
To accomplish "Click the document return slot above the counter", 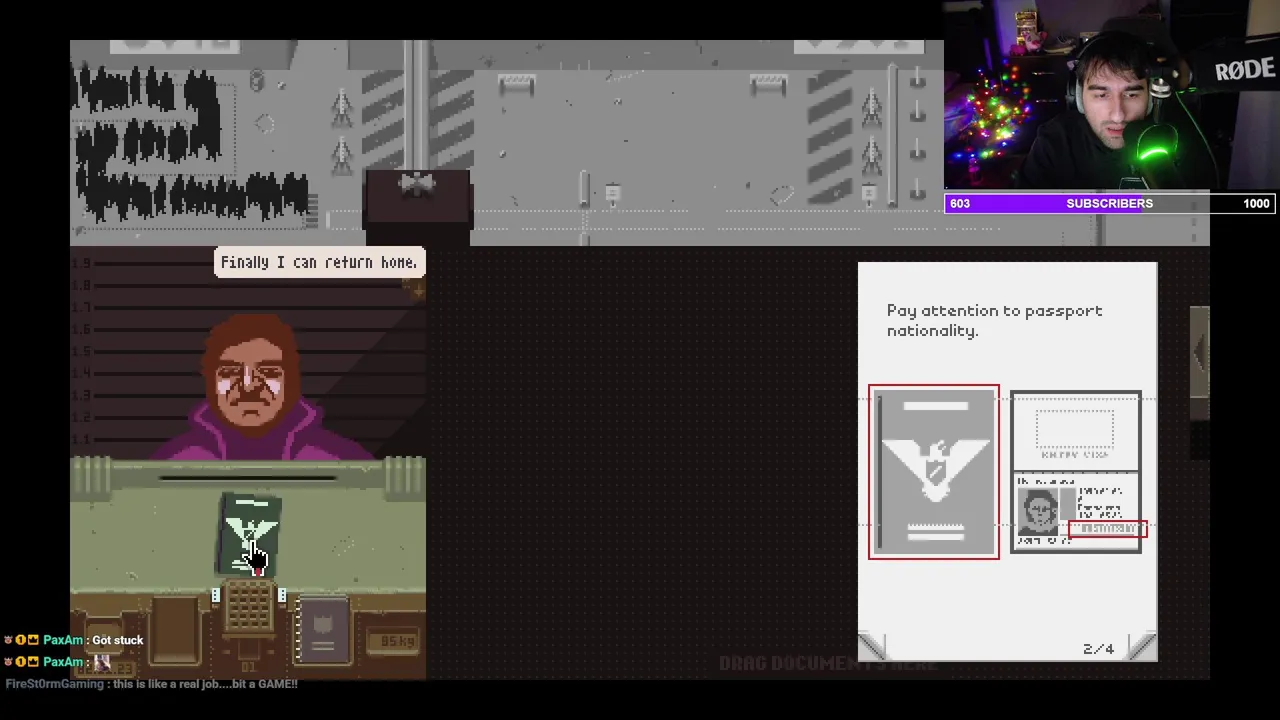I will [x=248, y=478].
